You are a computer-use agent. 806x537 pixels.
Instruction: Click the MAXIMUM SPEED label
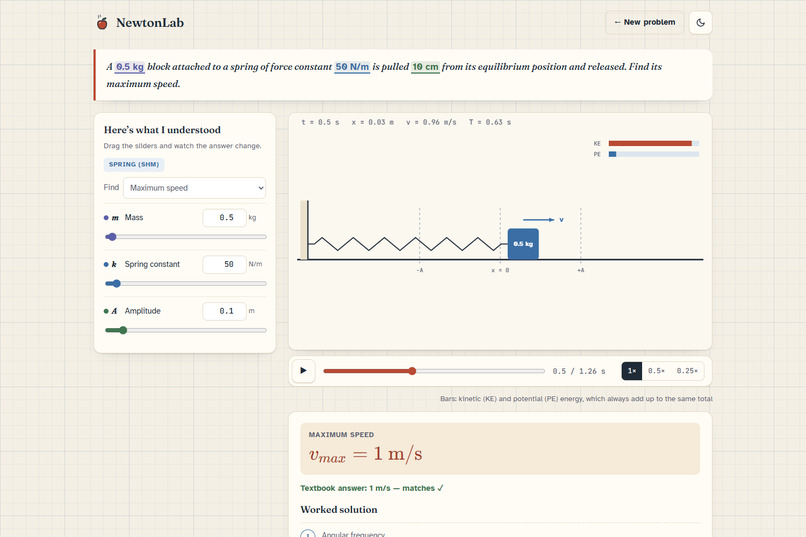point(341,435)
